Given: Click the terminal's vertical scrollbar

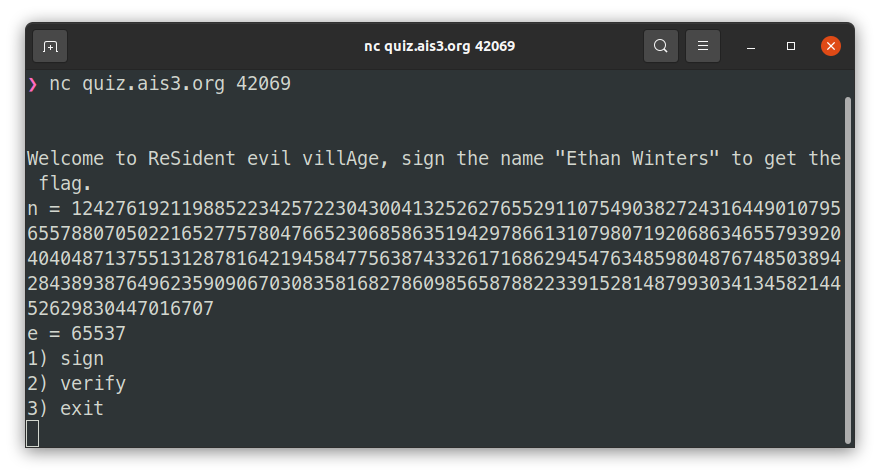Looking at the screenshot, I should coord(848,270).
